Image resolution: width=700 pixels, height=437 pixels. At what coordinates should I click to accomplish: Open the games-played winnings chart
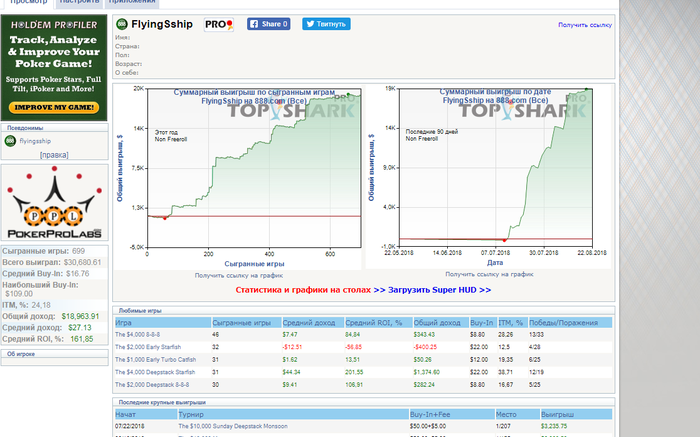(239, 176)
